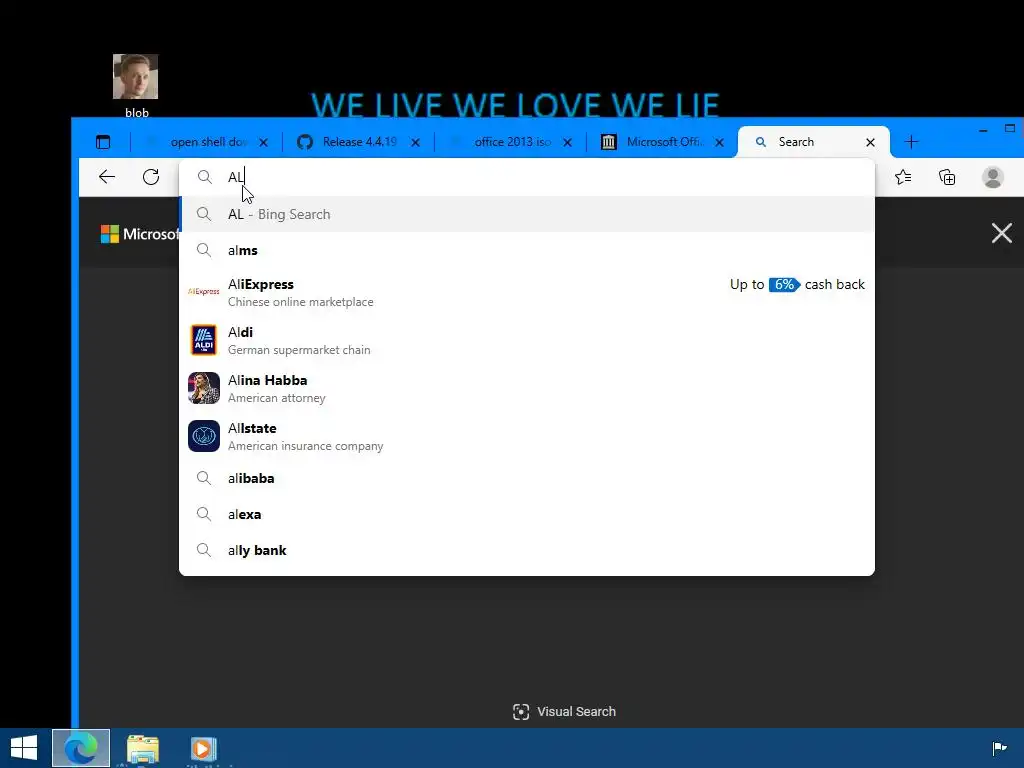Reload the page with the refresh icon

click(x=151, y=177)
